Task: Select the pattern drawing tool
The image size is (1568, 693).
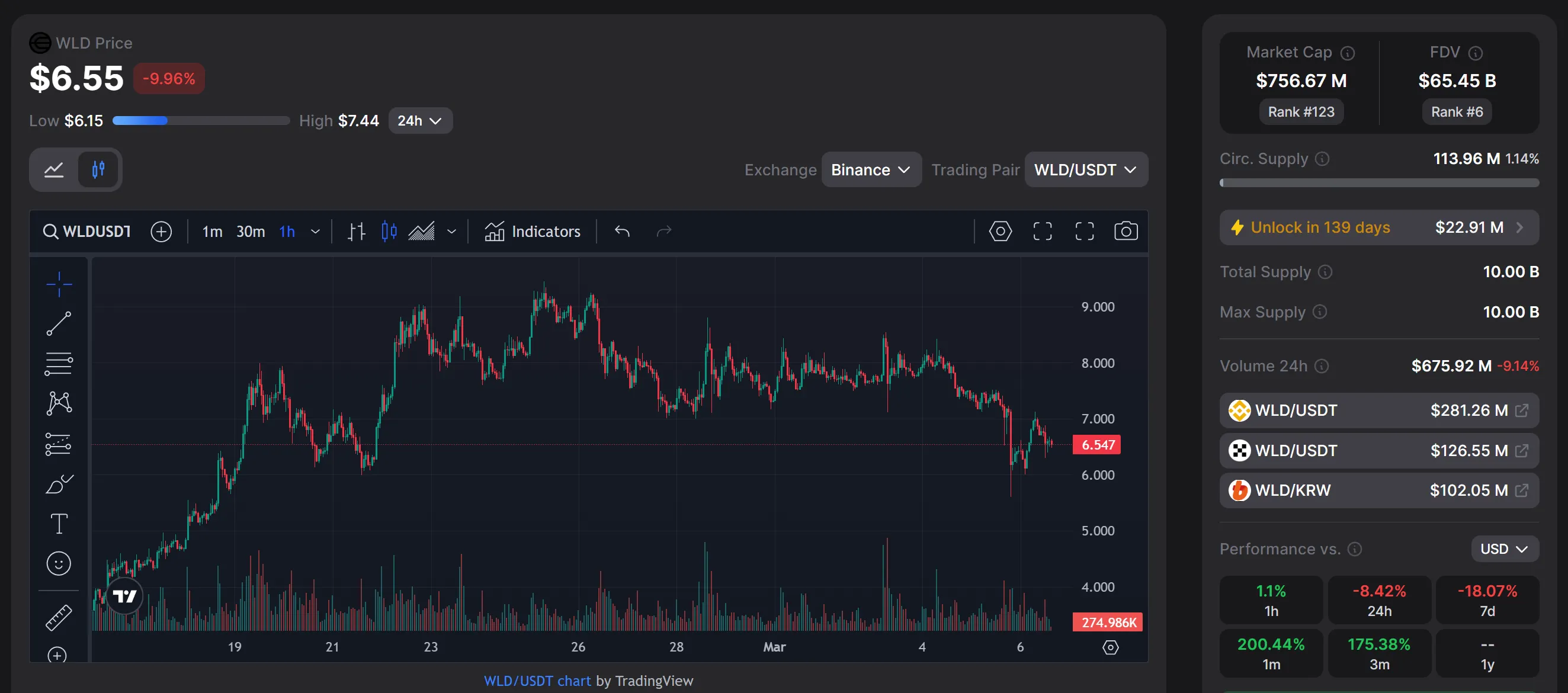Action: [x=59, y=403]
